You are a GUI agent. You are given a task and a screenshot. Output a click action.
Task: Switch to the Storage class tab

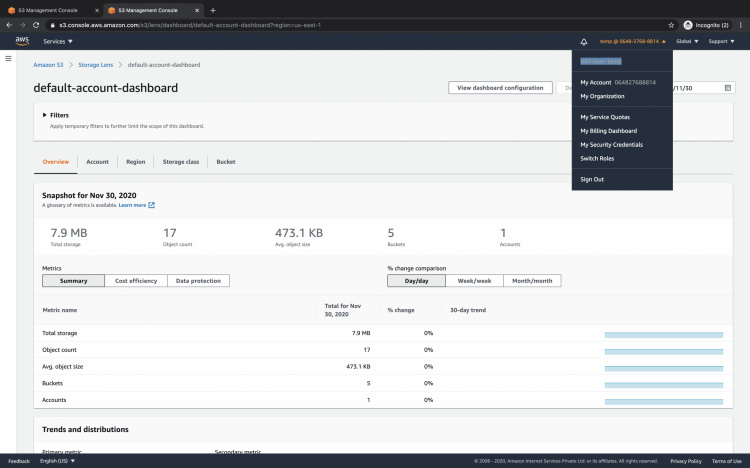coord(181,161)
